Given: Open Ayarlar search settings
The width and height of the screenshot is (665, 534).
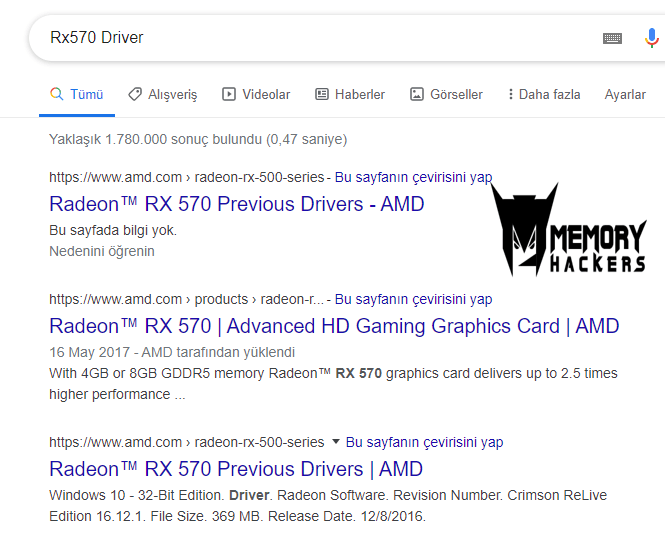Looking at the screenshot, I should point(625,94).
